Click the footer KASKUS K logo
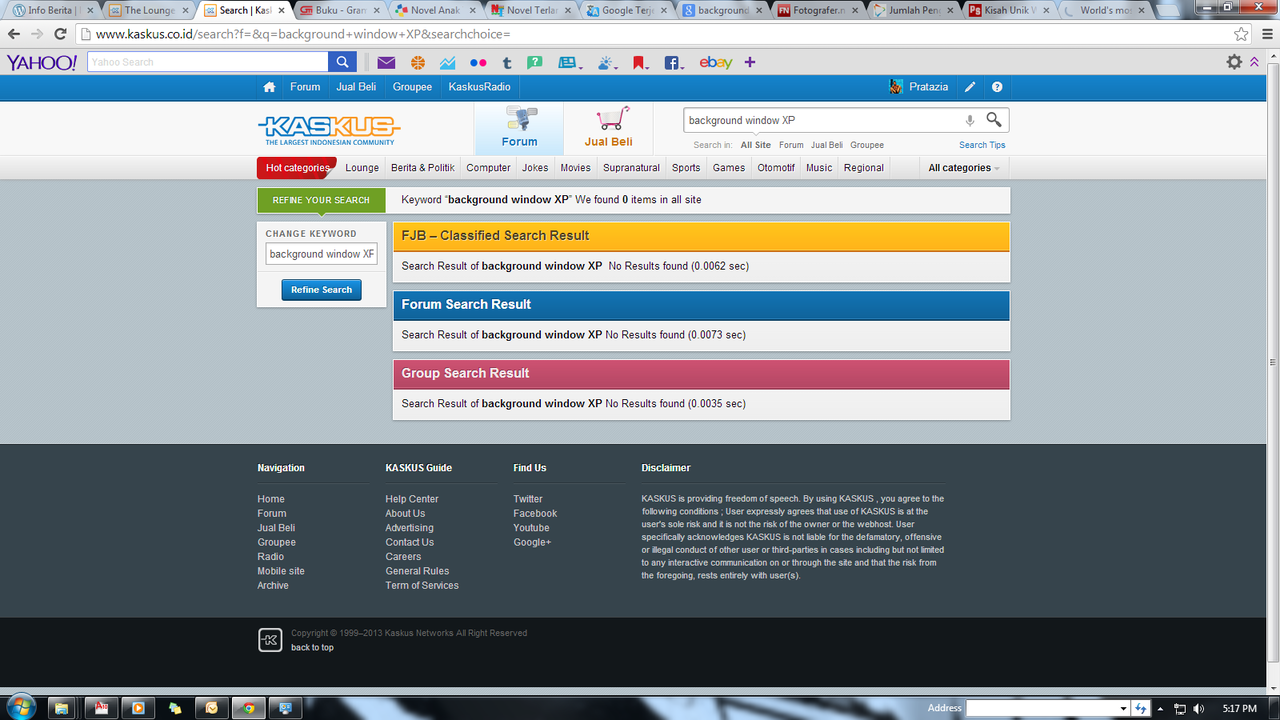The width and height of the screenshot is (1280, 720). pyautogui.click(x=270, y=640)
